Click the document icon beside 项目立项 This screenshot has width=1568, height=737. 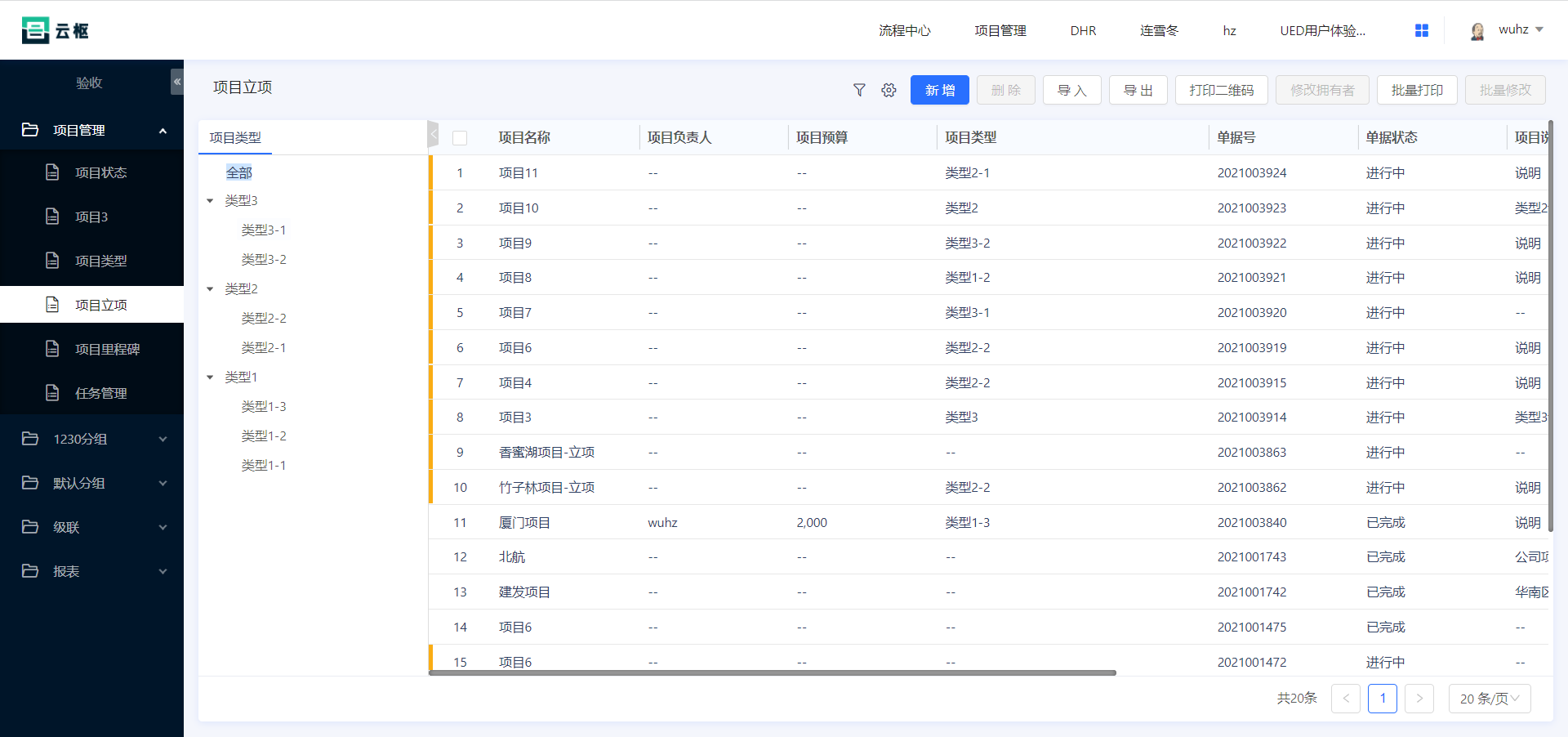[52, 304]
